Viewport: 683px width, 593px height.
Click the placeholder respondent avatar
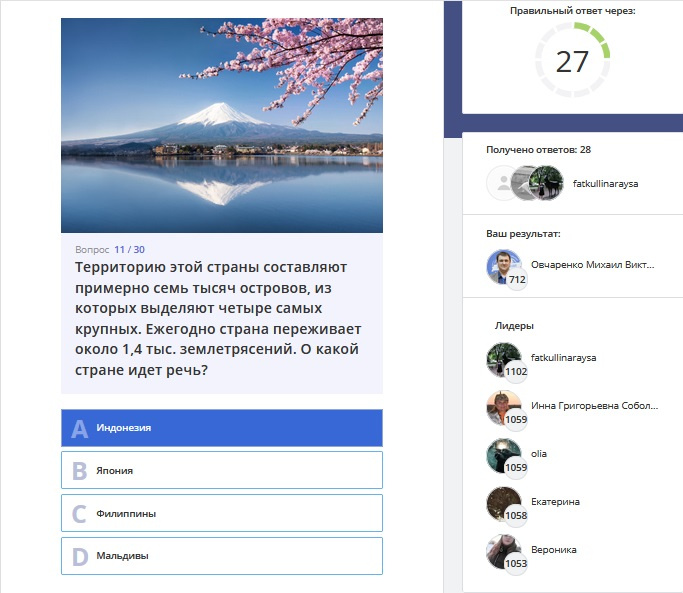pos(501,183)
